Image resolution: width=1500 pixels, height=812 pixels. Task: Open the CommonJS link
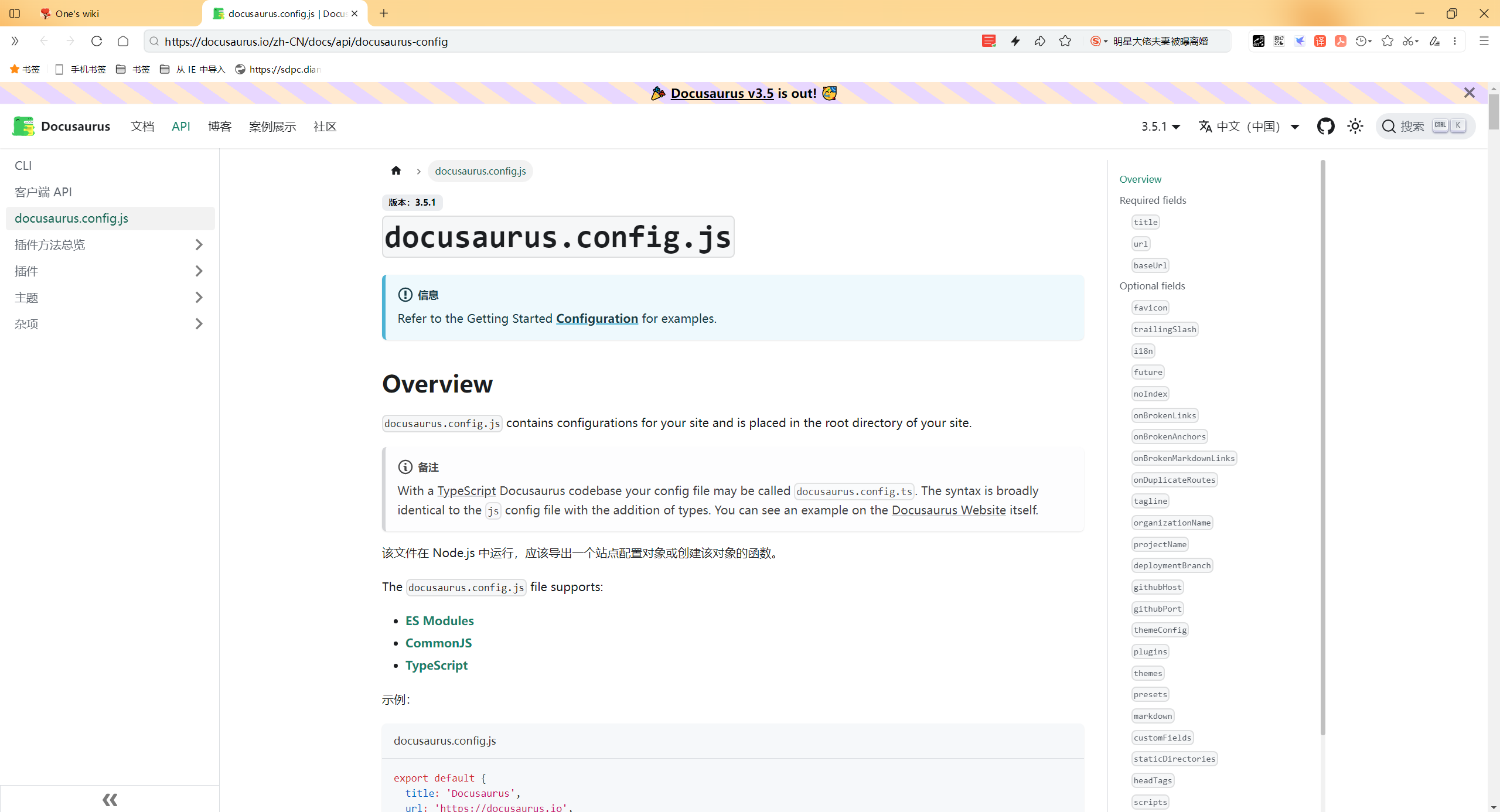pos(438,643)
